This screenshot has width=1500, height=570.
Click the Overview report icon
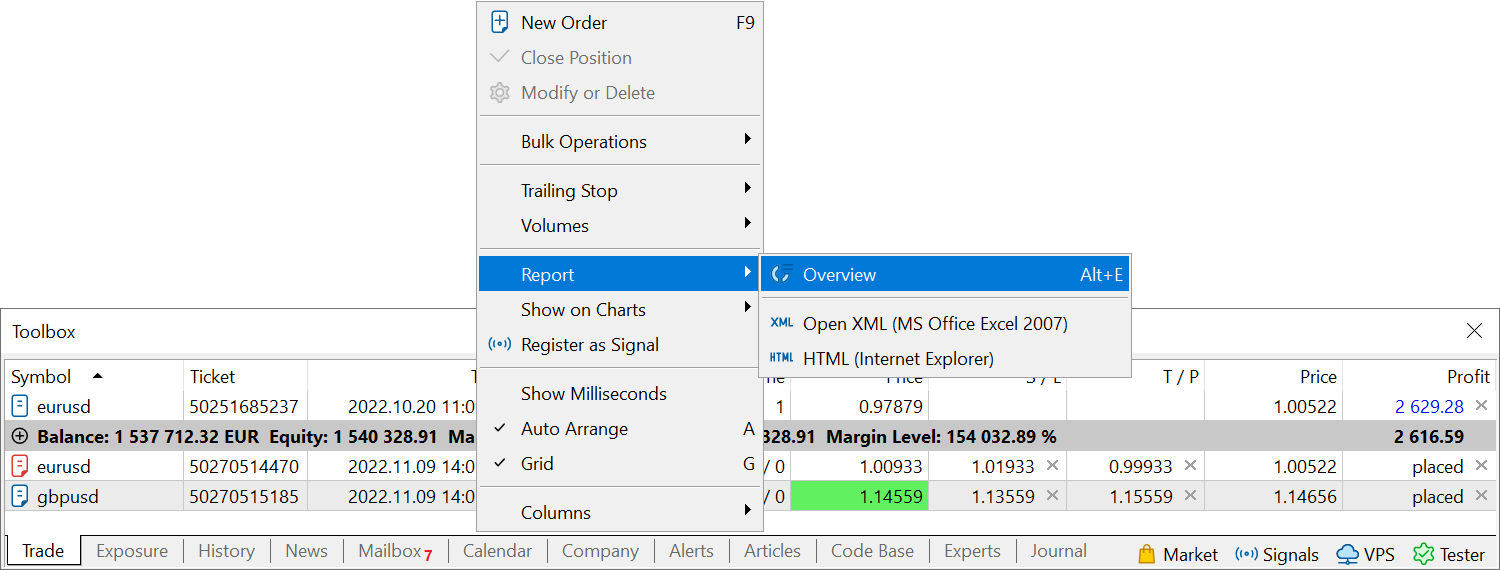[782, 274]
